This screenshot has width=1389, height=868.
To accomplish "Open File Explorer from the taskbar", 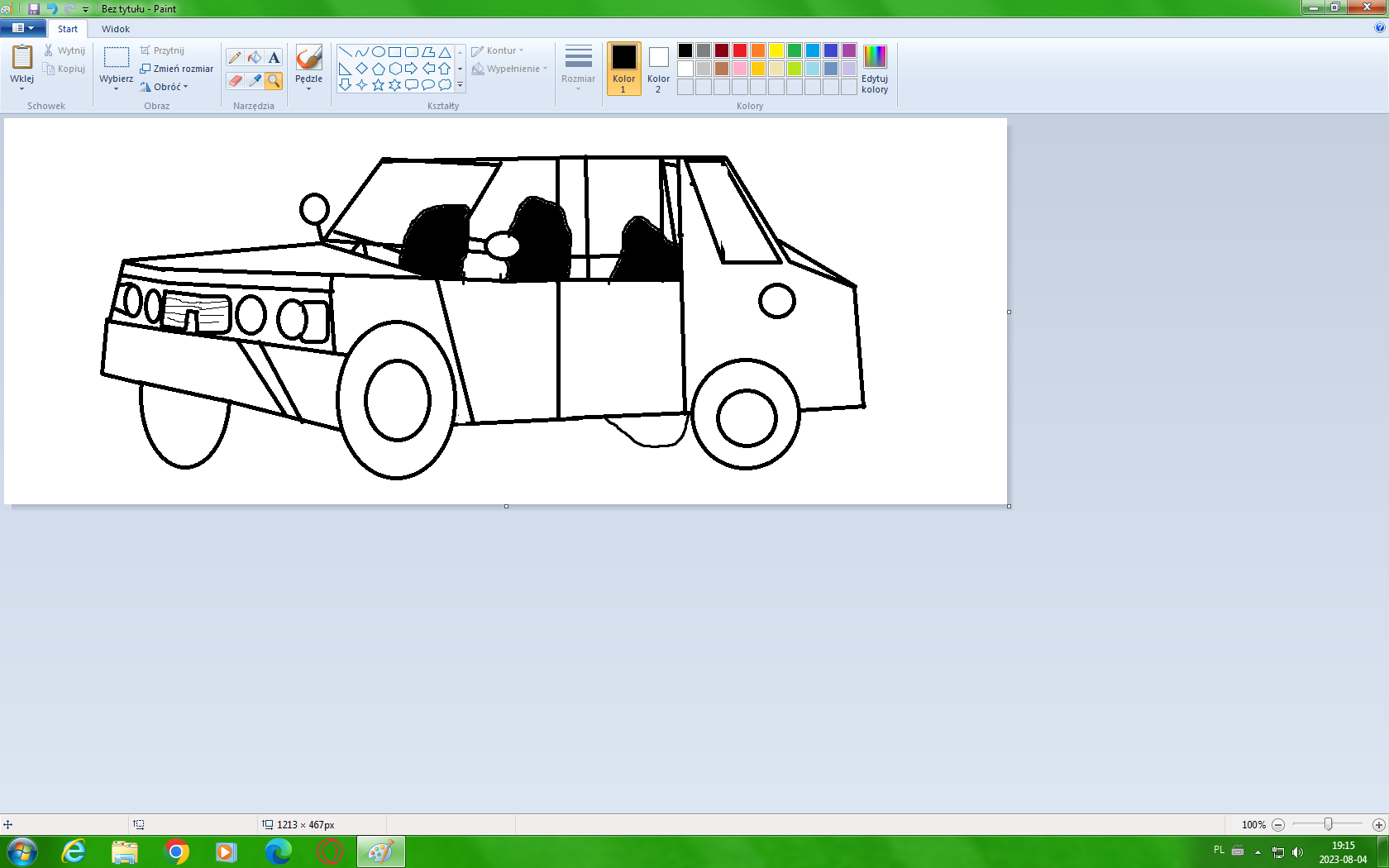I will click(125, 851).
